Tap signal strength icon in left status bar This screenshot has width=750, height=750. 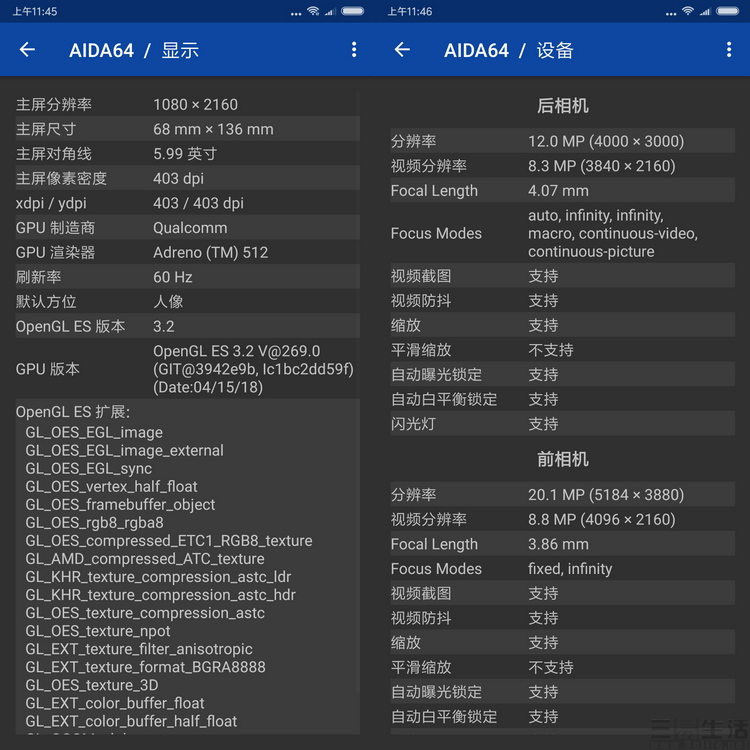[331, 11]
